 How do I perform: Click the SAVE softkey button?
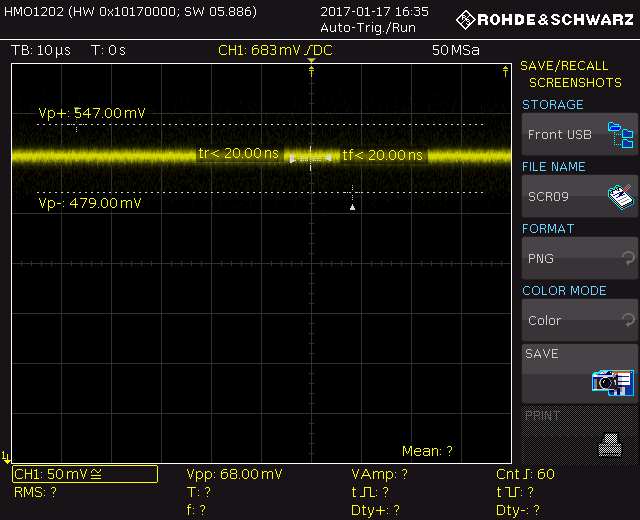(x=580, y=373)
